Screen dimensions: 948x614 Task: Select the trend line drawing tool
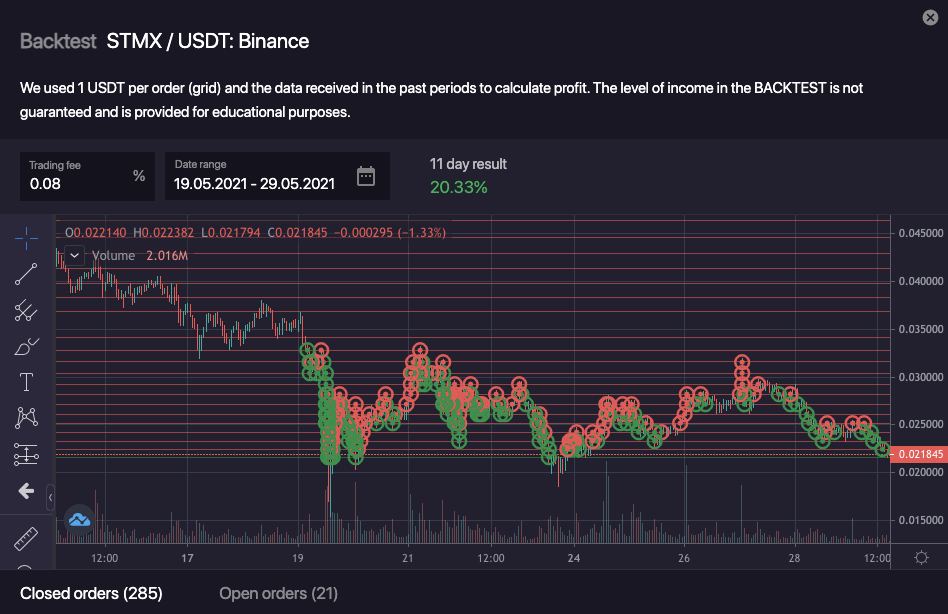click(26, 274)
